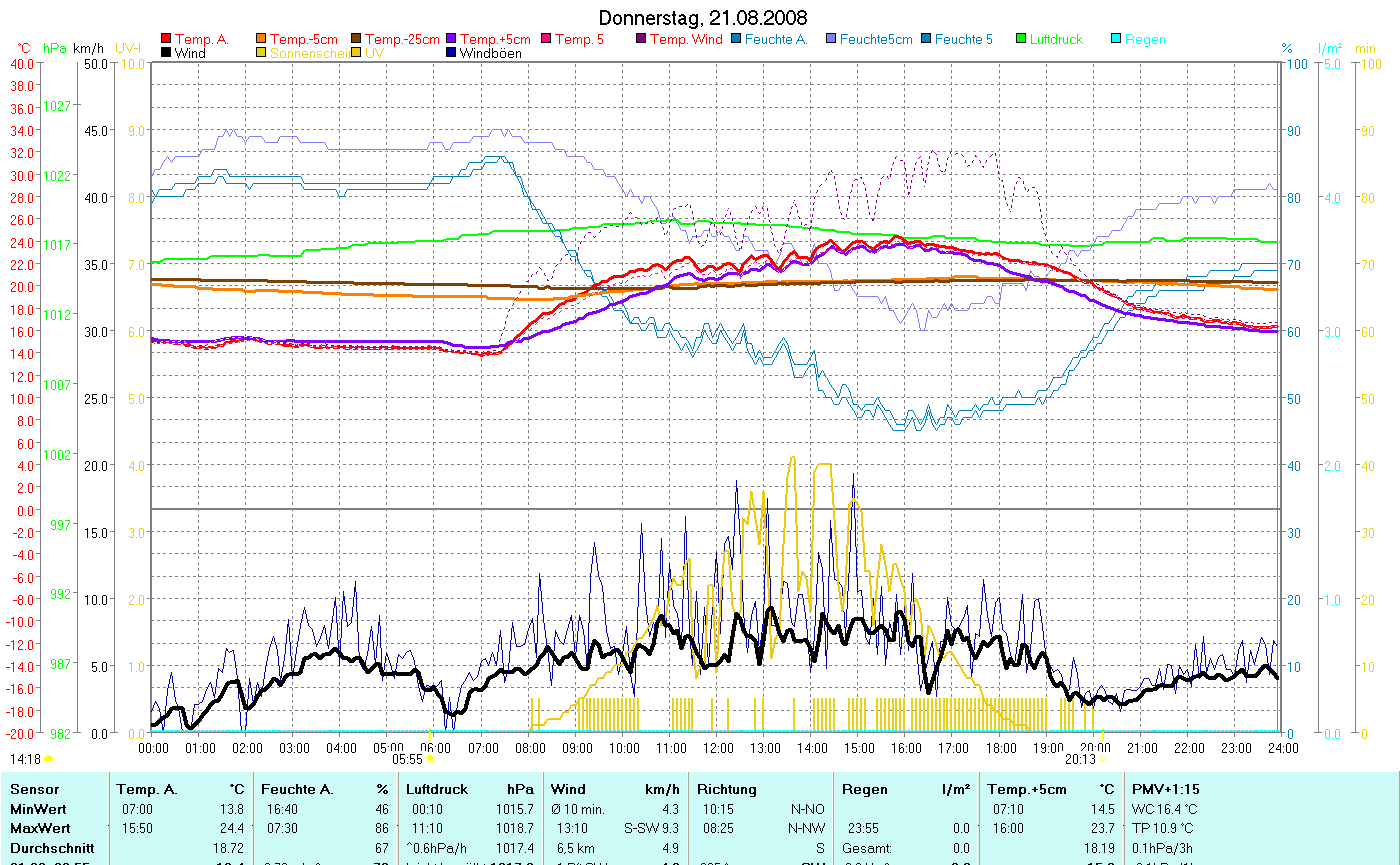
Task: Click the sunset sun icon at 20:13
Action: [1102, 759]
